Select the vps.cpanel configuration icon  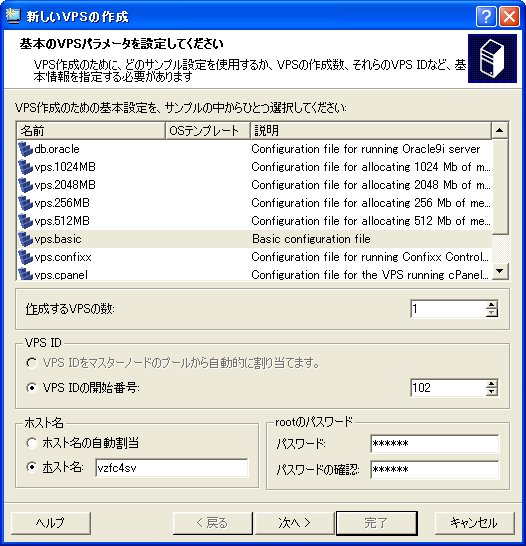pyautogui.click(x=25, y=274)
